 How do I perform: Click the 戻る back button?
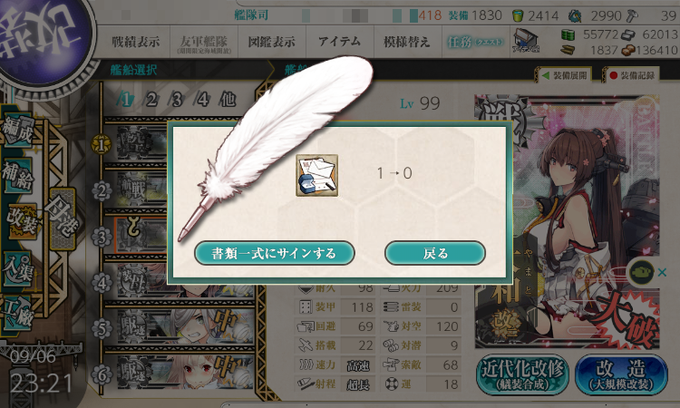435,253
